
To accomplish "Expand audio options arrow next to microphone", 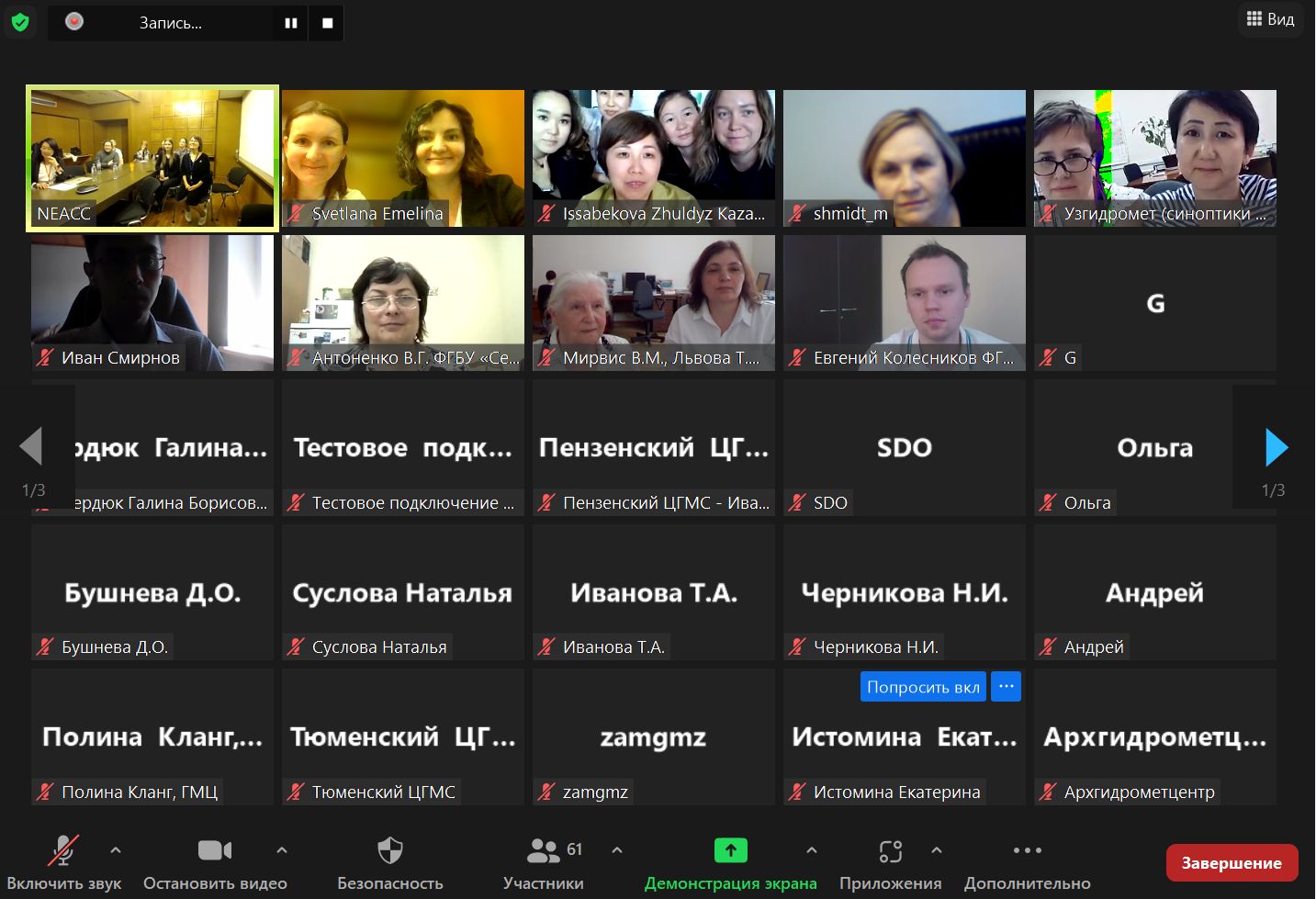I will tap(116, 850).
